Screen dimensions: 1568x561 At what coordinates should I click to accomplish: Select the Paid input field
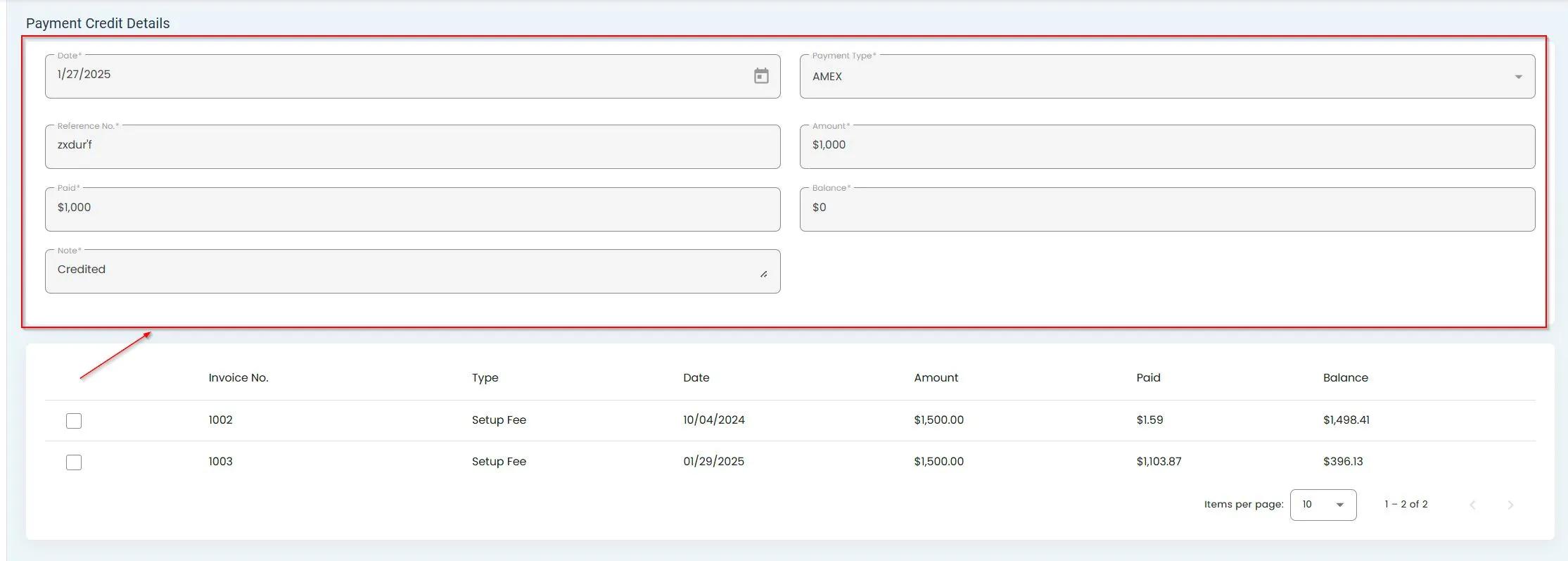pos(412,209)
